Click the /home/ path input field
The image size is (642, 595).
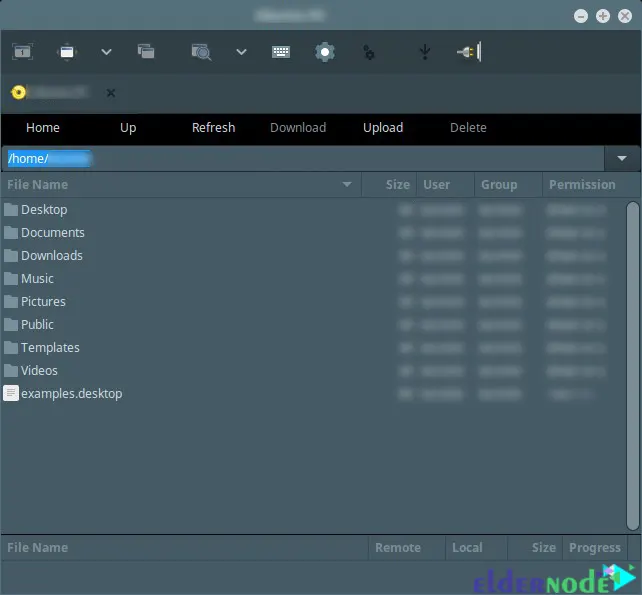coord(300,158)
